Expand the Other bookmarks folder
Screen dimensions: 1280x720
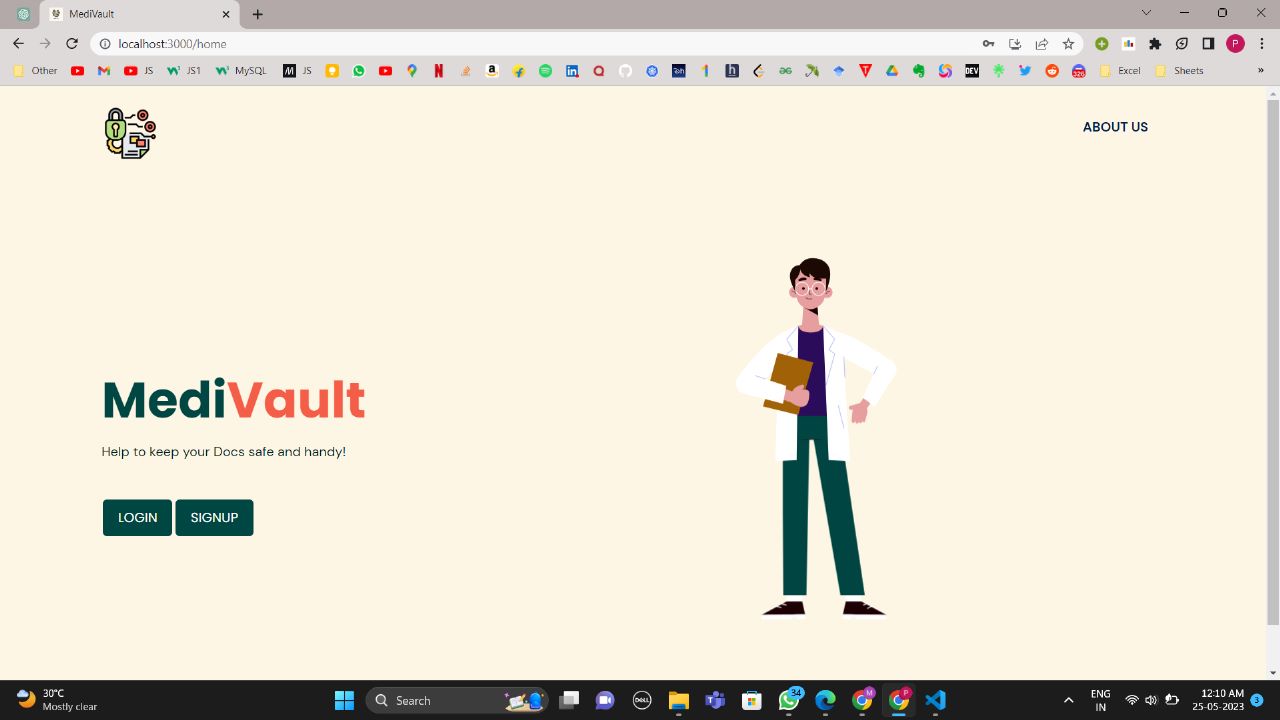point(35,70)
